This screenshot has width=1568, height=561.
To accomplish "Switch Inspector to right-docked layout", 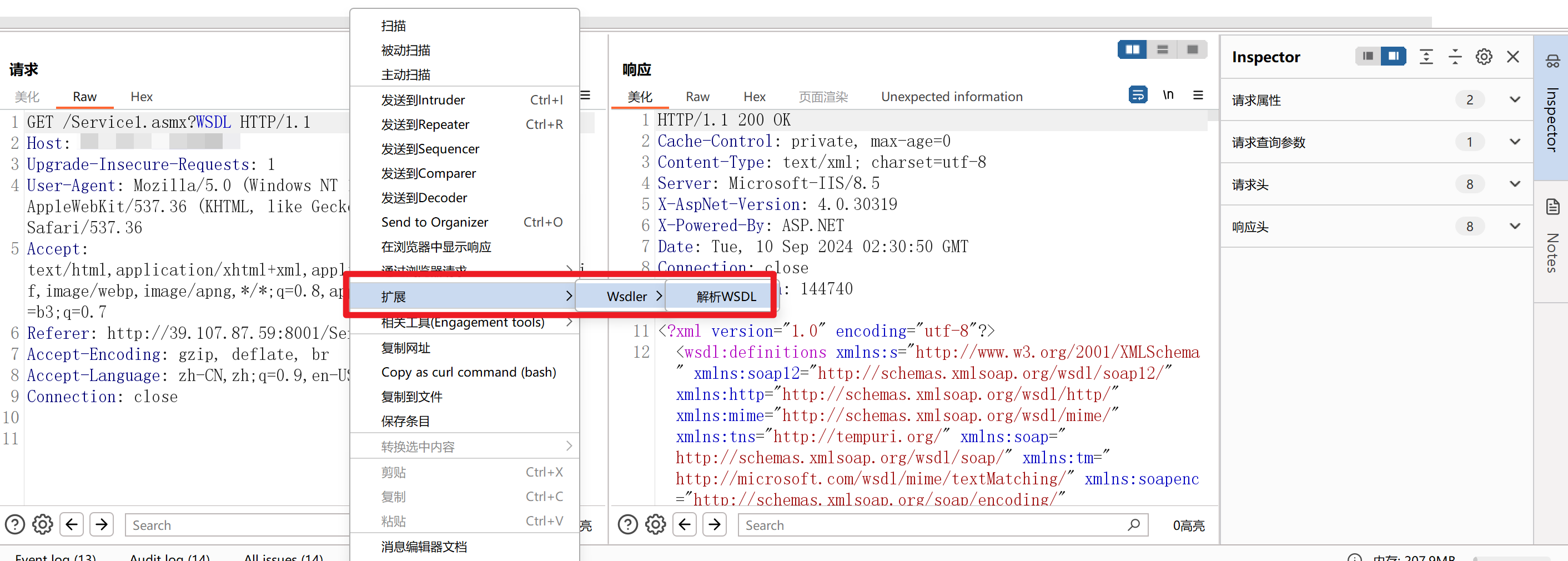I will tap(1393, 56).
